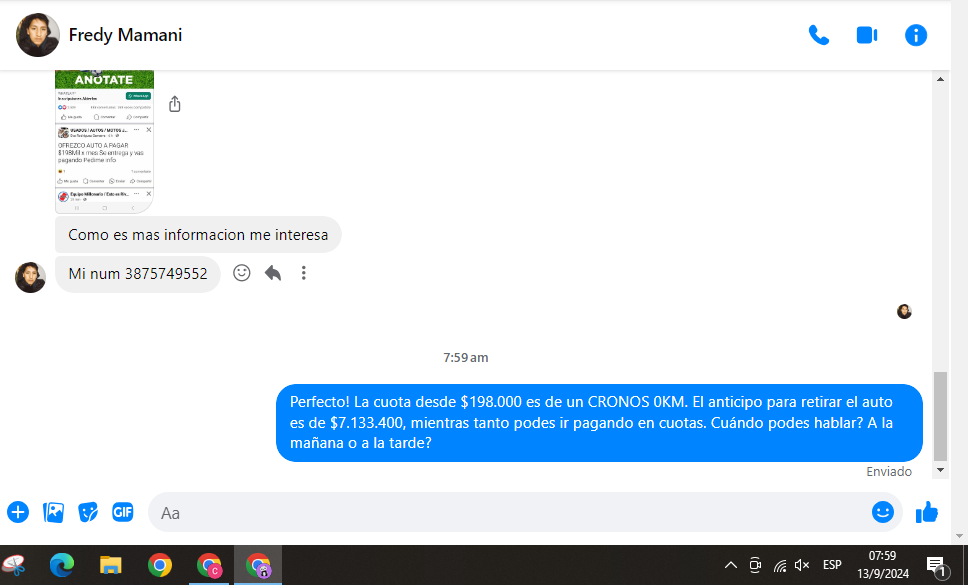Send a thumbs-up like
Screen dimensions: 968x585
coord(927,512)
